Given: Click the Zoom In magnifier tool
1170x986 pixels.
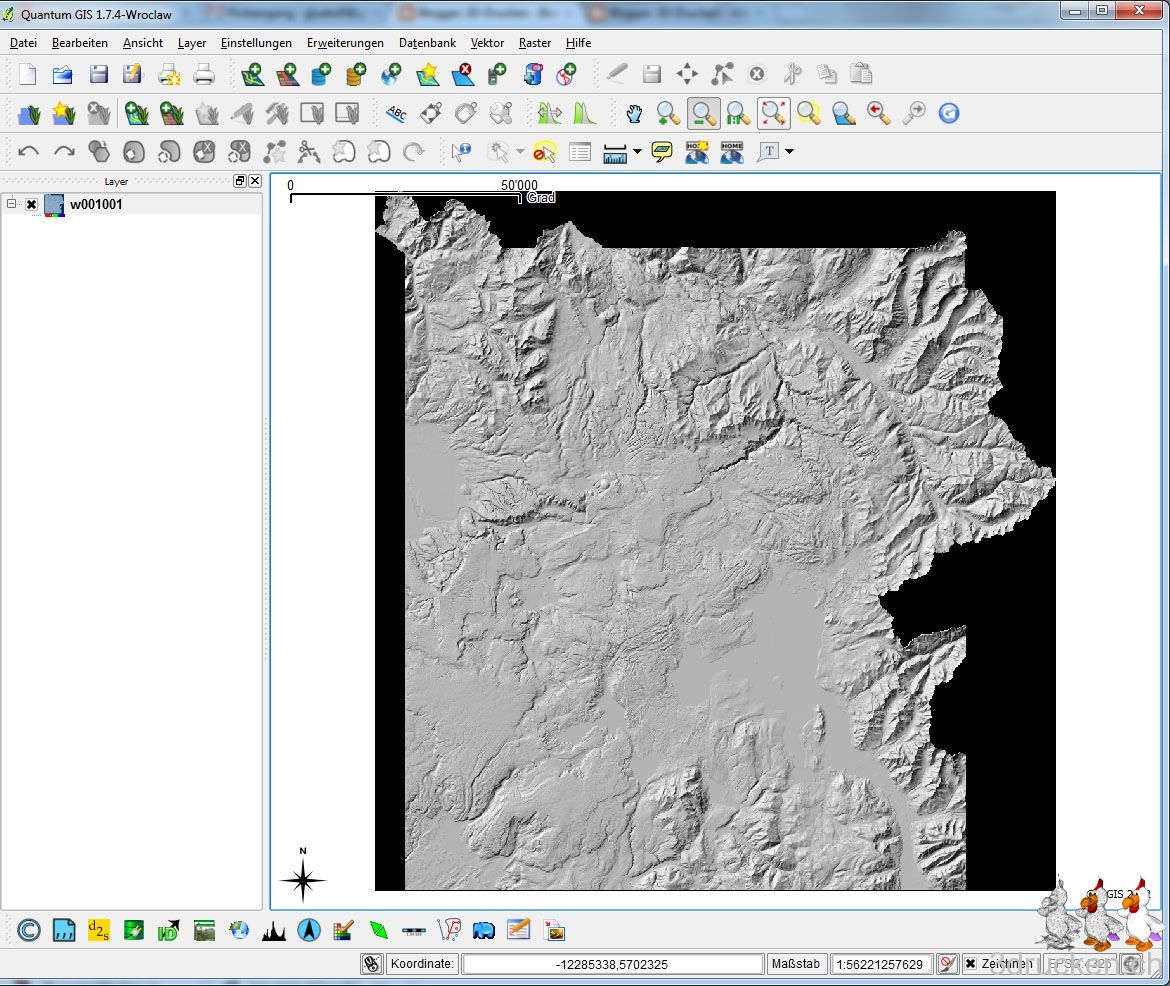Looking at the screenshot, I should pyautogui.click(x=668, y=113).
